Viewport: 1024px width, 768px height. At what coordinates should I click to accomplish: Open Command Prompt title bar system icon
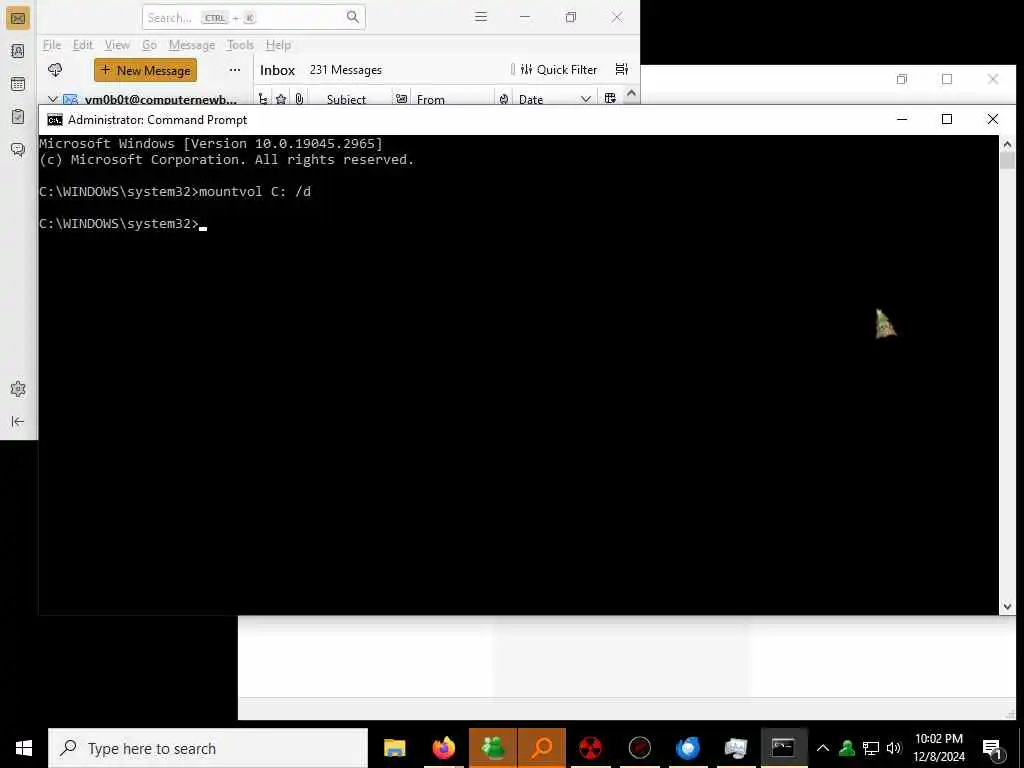(x=55, y=120)
